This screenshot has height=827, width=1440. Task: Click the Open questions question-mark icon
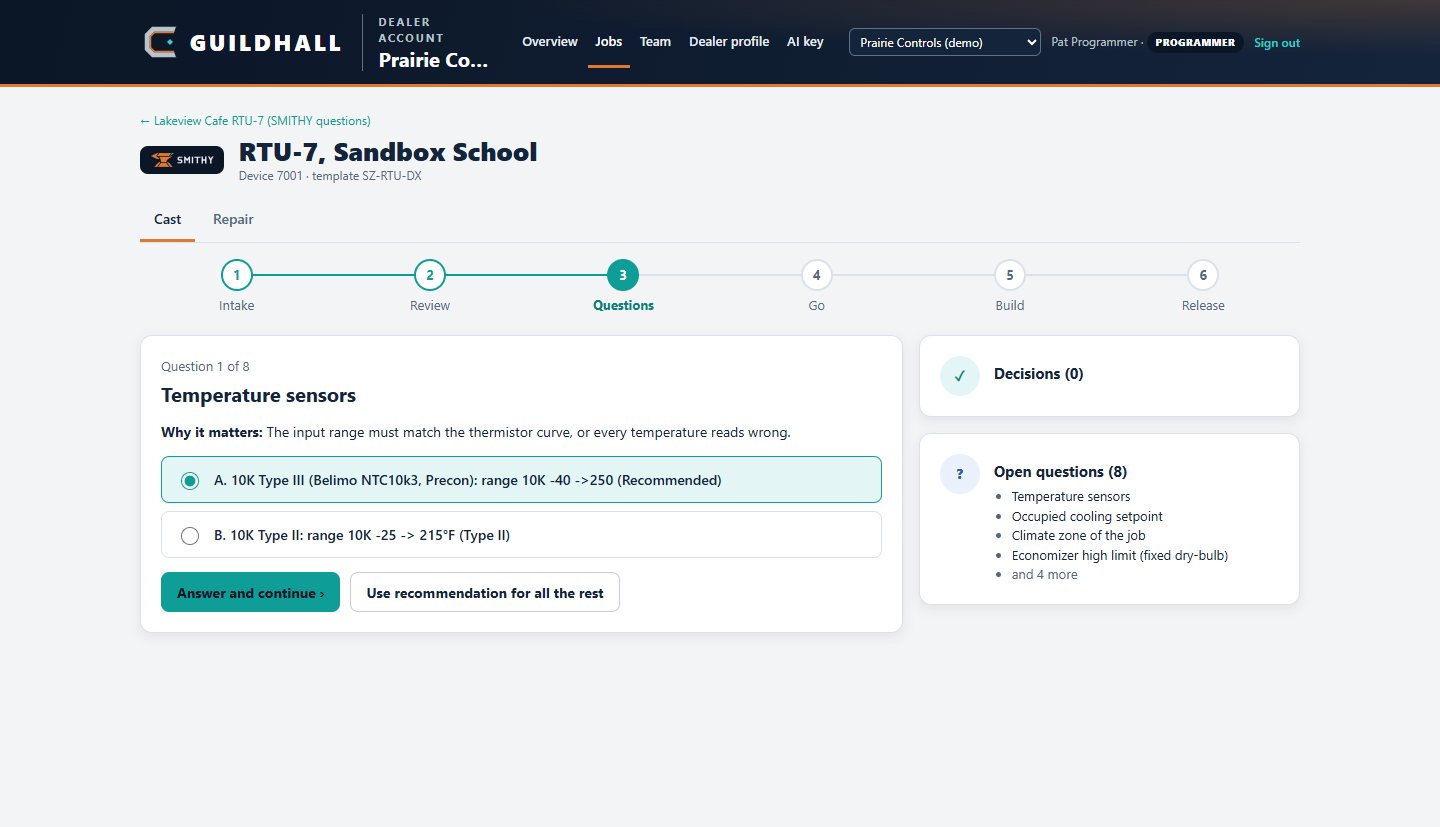(x=960, y=474)
